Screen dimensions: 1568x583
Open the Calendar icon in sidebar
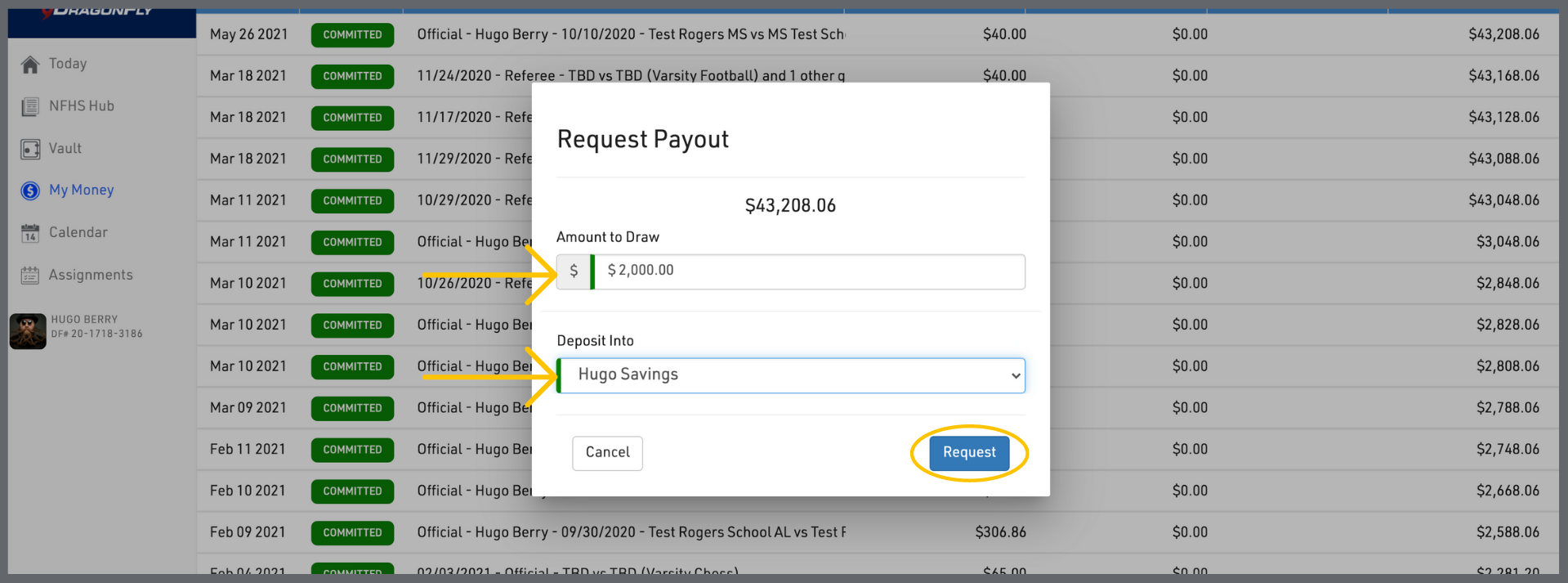click(x=30, y=233)
